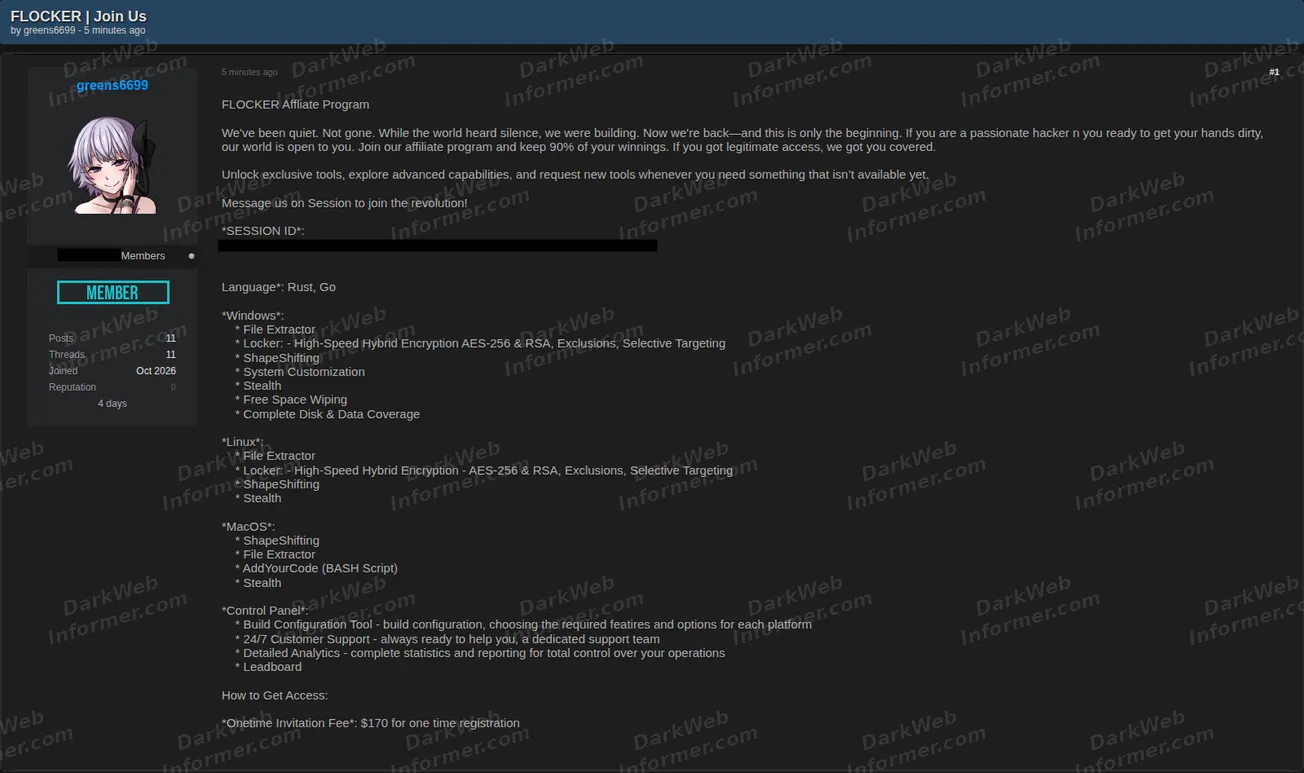Click '24/7 Customer Support' bullet line
This screenshot has width=1304, height=773.
tap(447, 639)
